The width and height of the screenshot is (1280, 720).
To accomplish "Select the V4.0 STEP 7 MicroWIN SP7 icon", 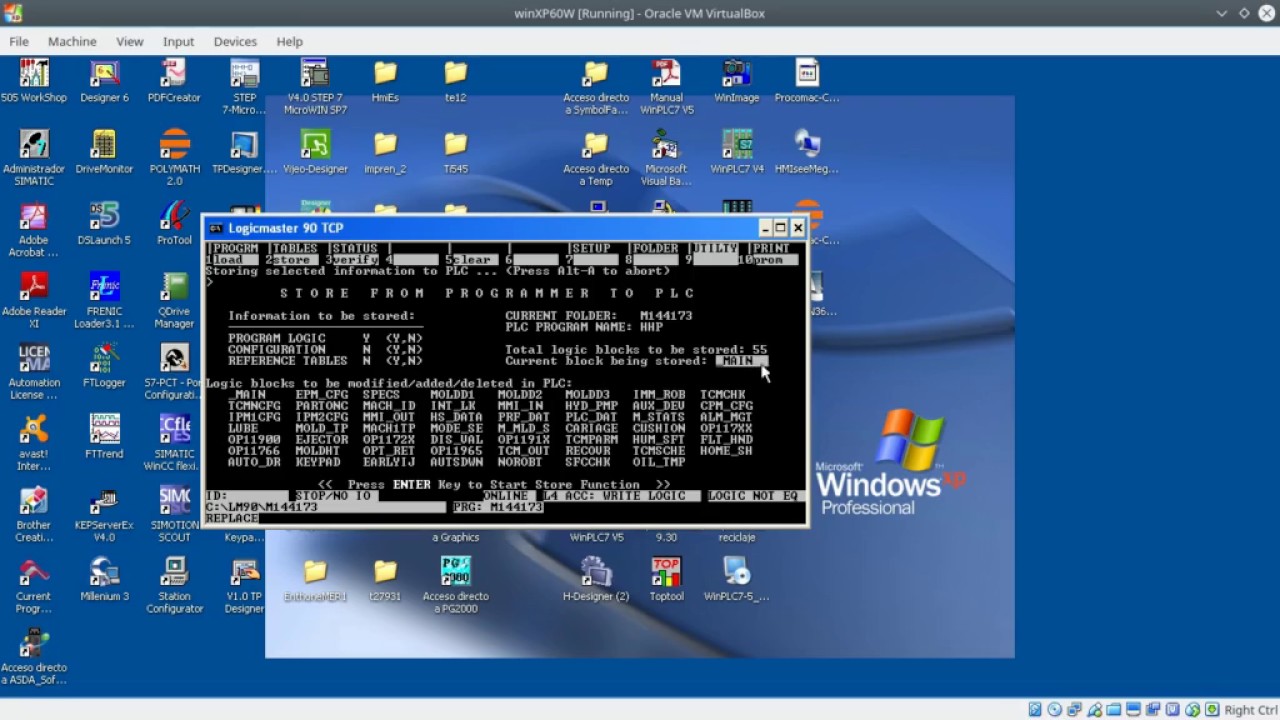I will click(x=315, y=87).
